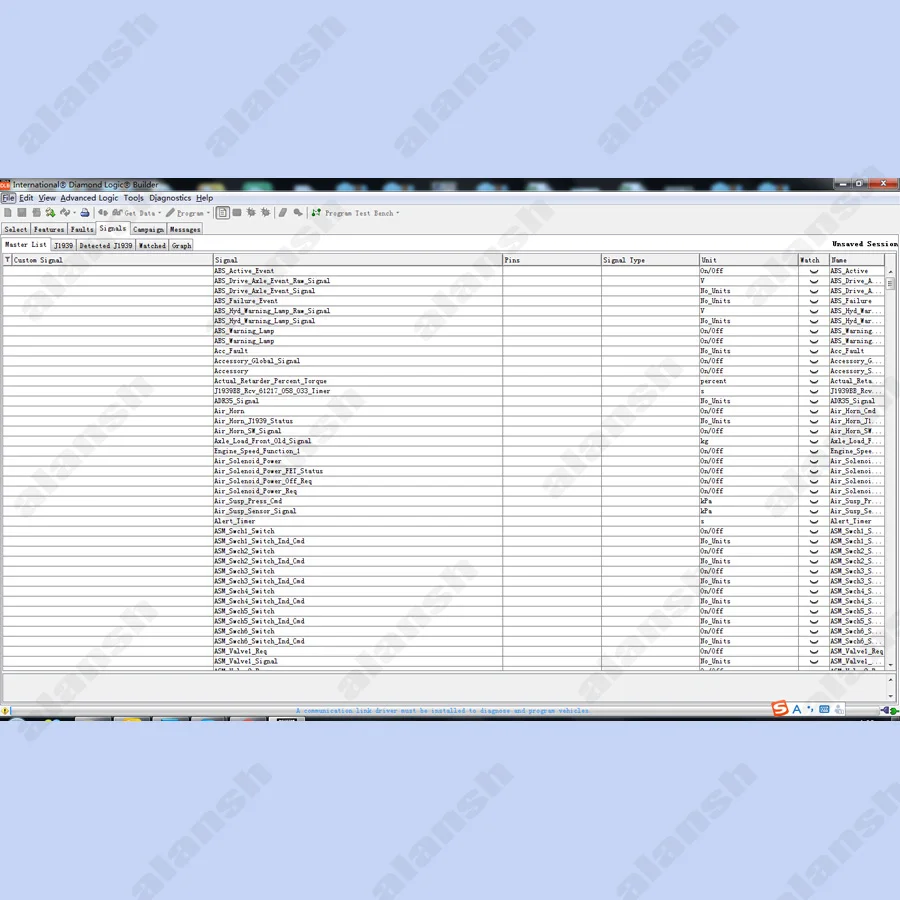The width and height of the screenshot is (900, 900).
Task: Toggle Watch for Acc_Fault row
Action: (x=814, y=351)
